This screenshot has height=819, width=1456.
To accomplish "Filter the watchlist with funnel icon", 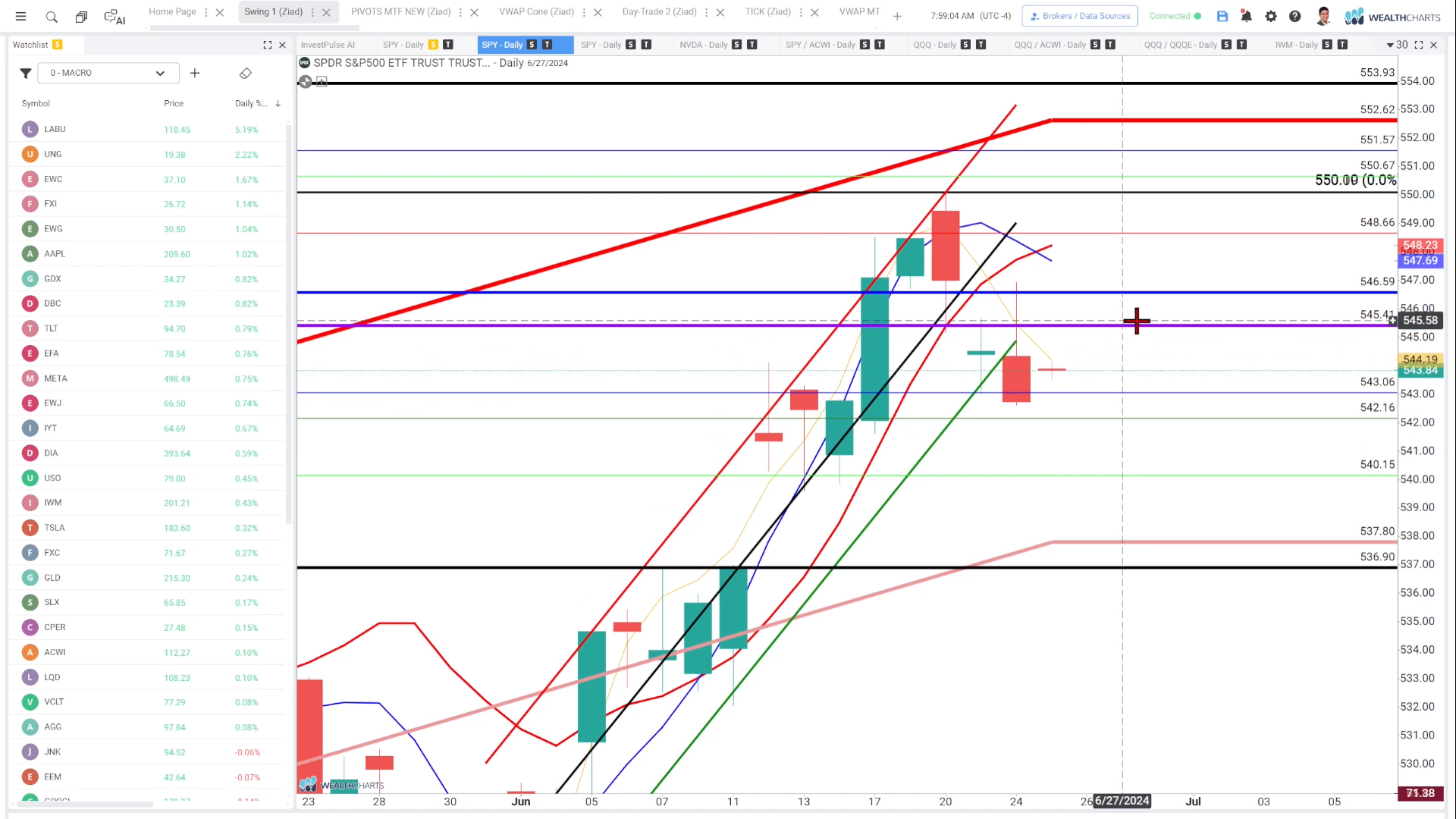I will pyautogui.click(x=25, y=74).
